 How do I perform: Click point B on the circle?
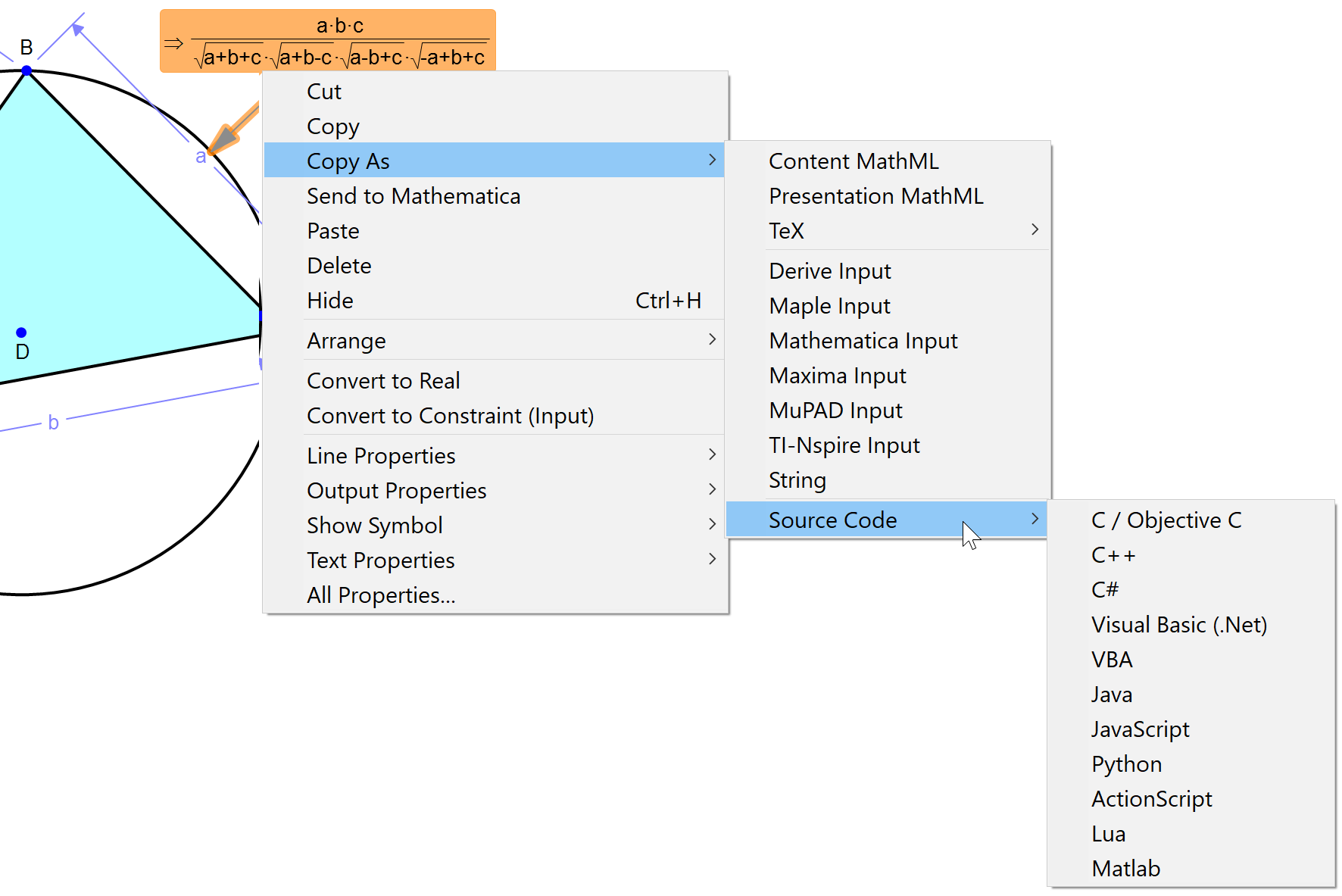tap(27, 70)
